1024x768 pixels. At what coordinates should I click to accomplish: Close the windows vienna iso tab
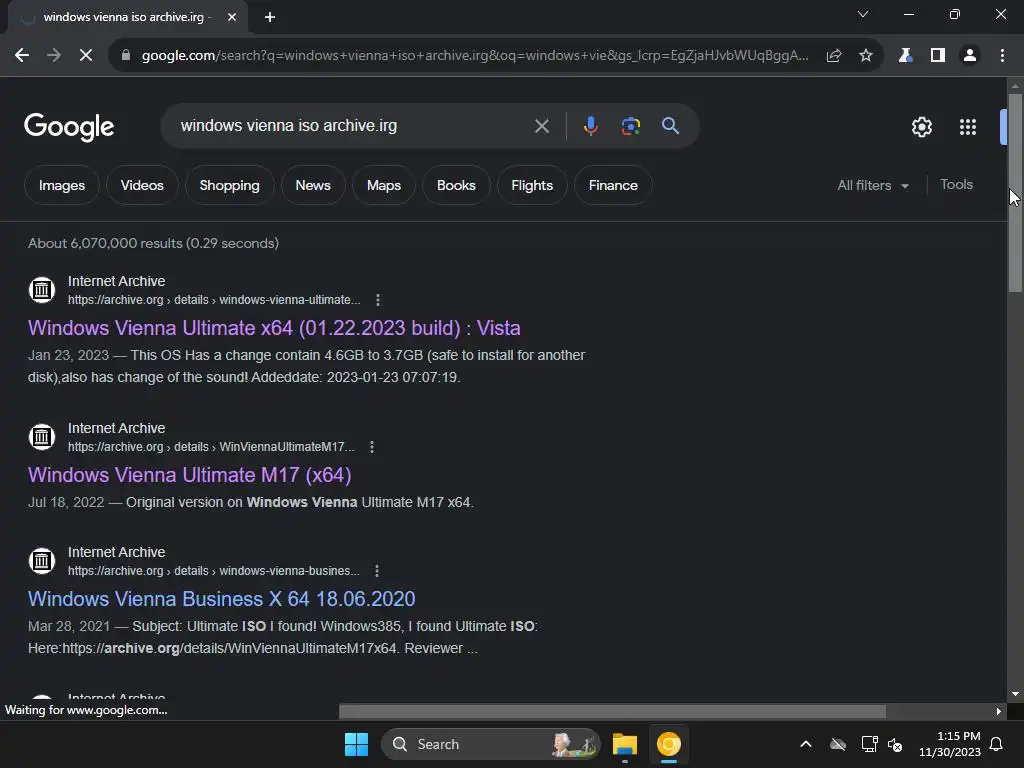pos(232,17)
